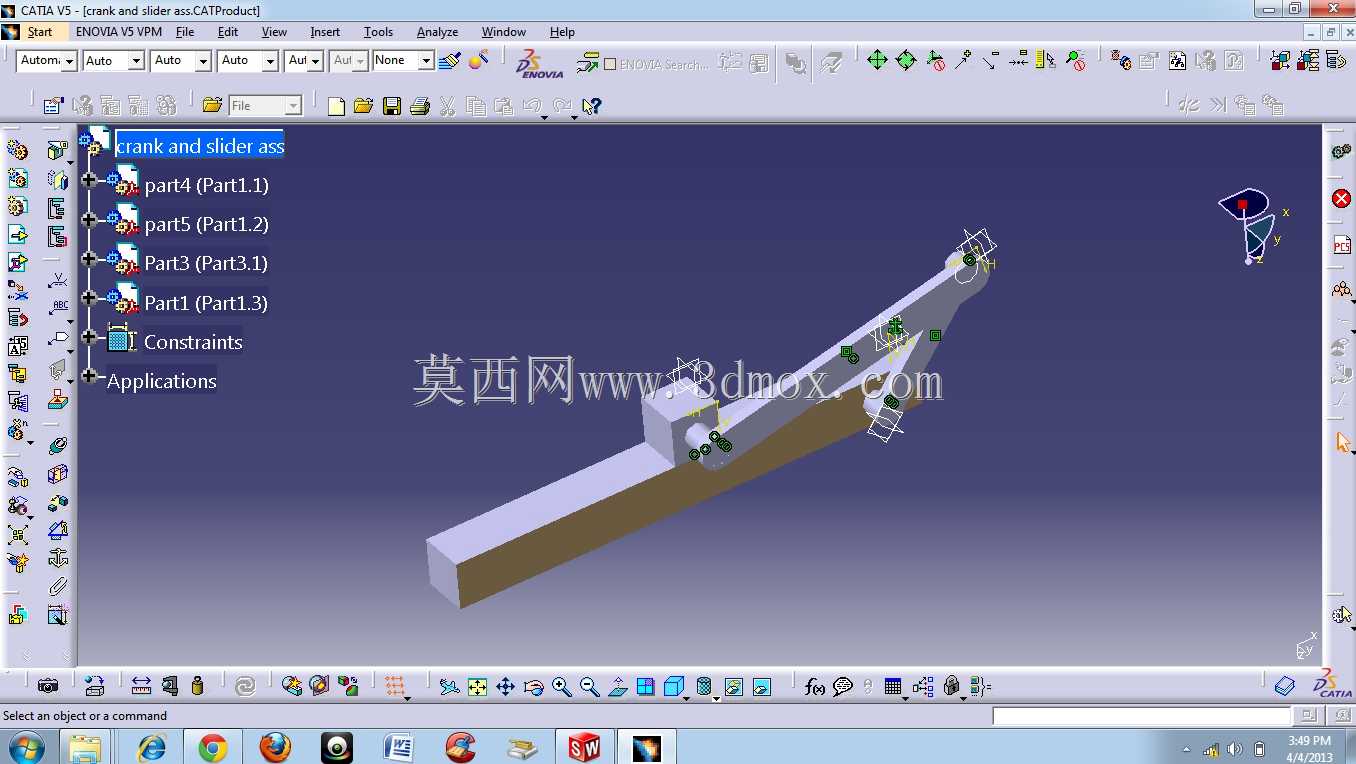
Task: Click the Rotate view icon
Action: (533, 686)
